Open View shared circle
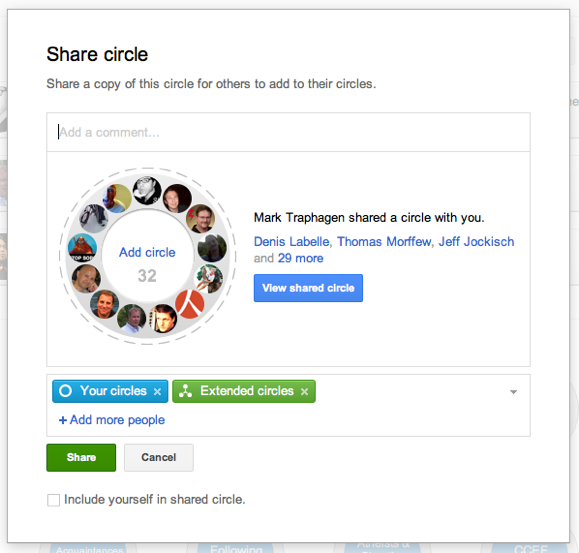The height and width of the screenshot is (553, 579). (308, 288)
